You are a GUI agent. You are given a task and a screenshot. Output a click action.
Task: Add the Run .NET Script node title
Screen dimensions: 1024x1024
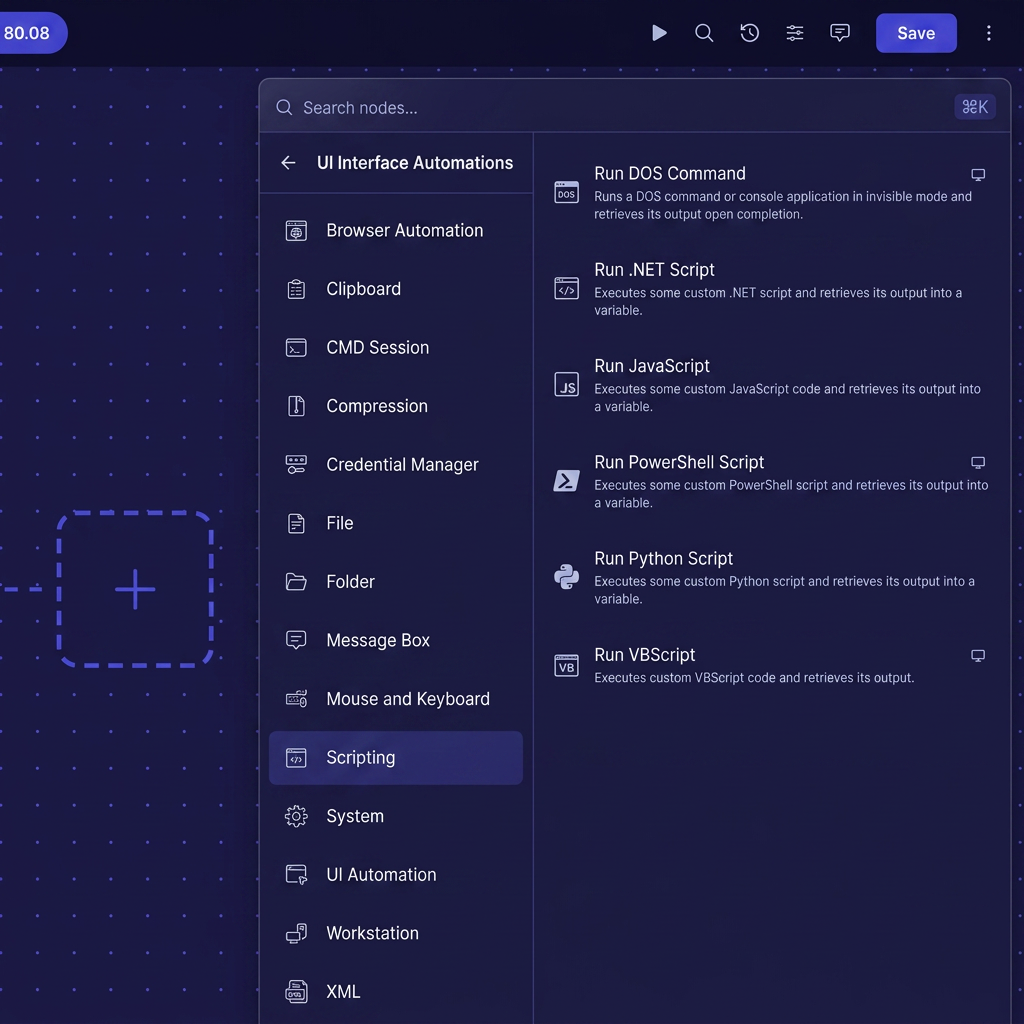(x=654, y=270)
